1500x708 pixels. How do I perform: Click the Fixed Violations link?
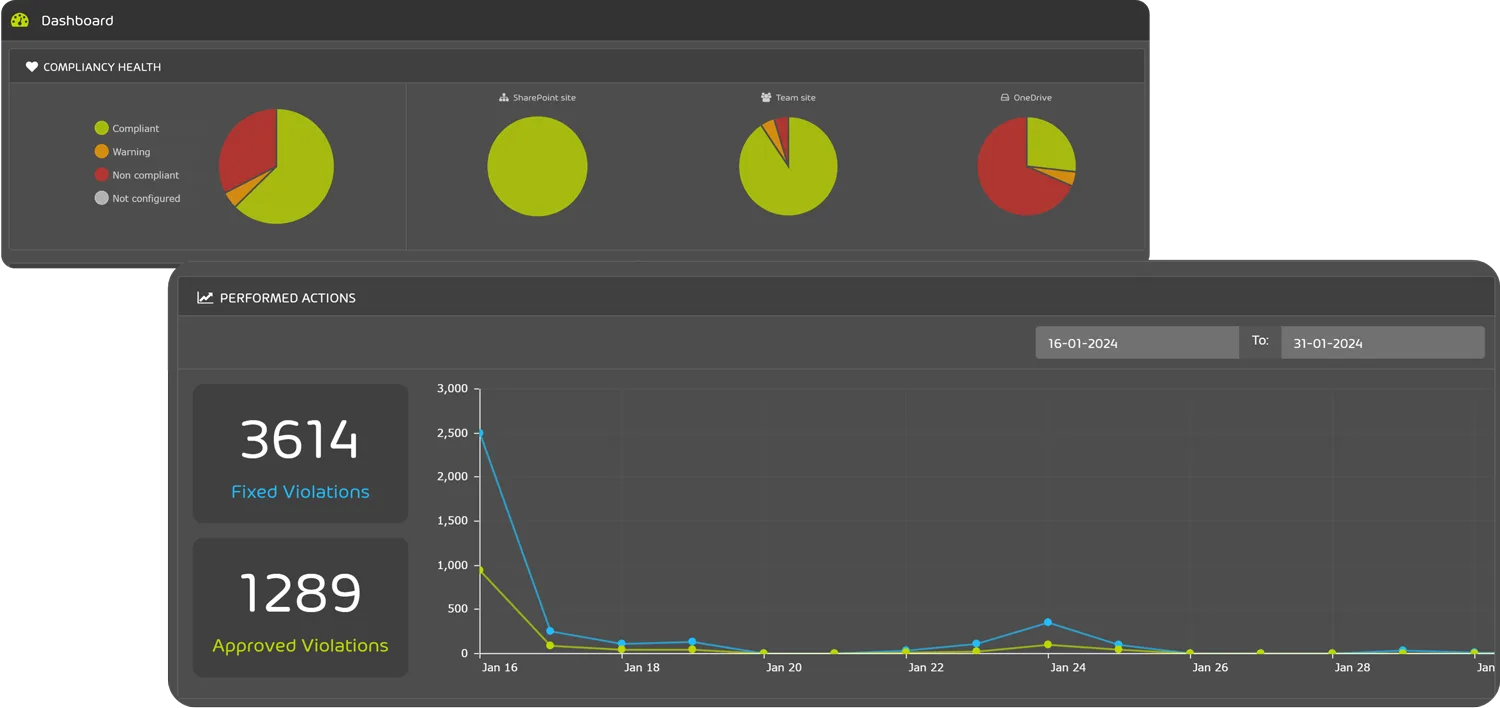[299, 491]
